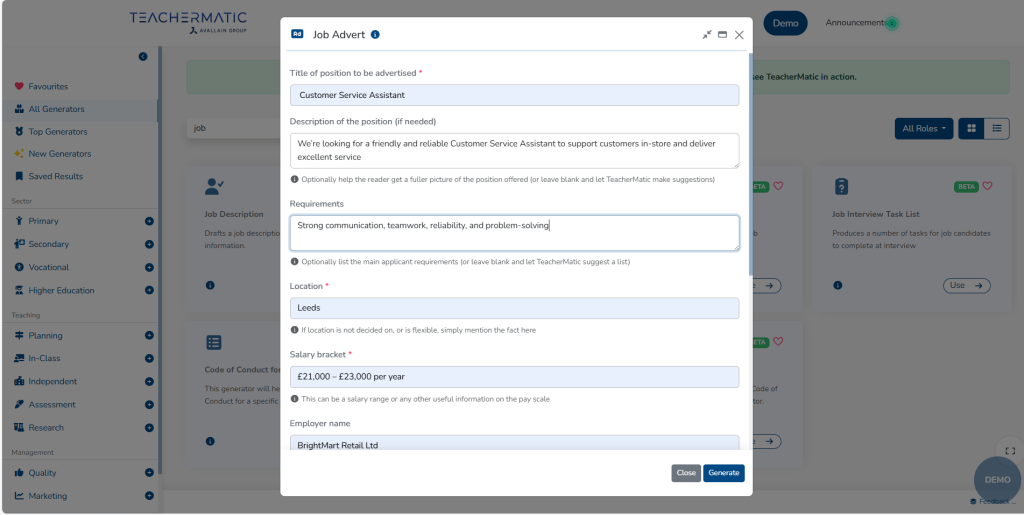Viewport: 1024px width, 515px height.
Task: Click the collapse arrows icon in Job Advert dialog
Action: [x=707, y=35]
